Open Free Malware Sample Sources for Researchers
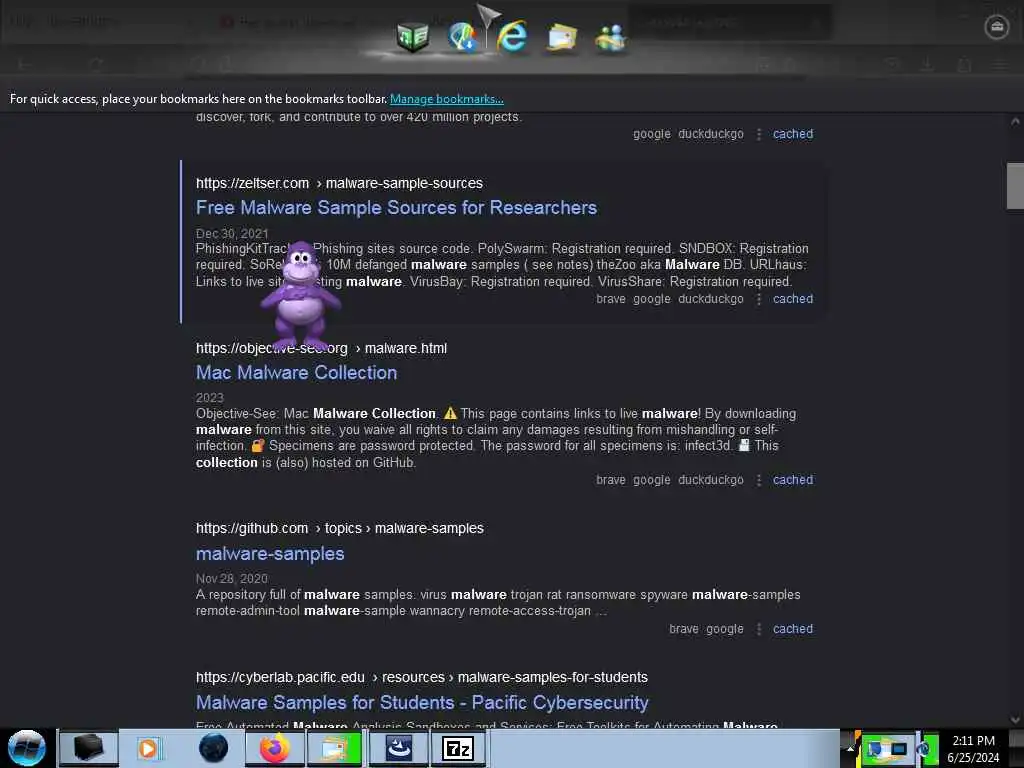The image size is (1024, 768). (x=396, y=208)
